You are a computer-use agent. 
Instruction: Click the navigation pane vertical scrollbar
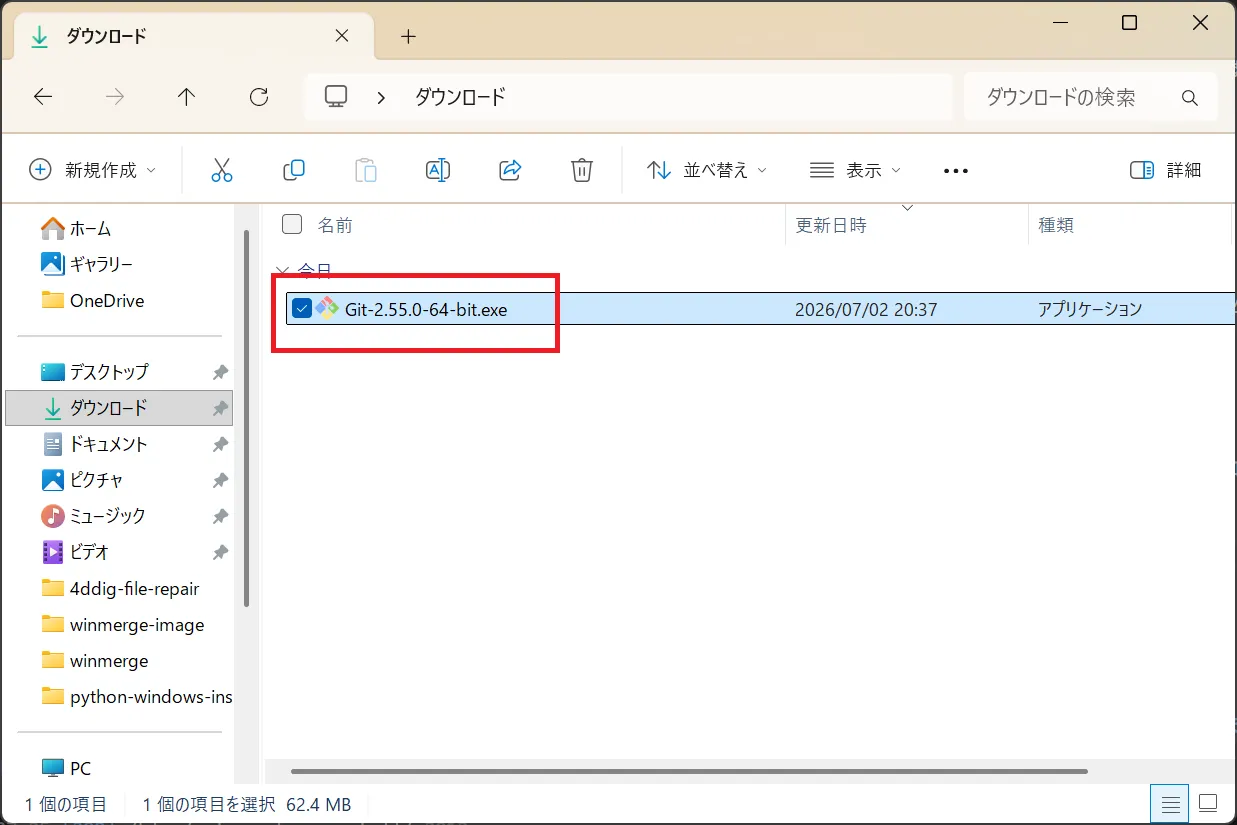click(x=246, y=419)
